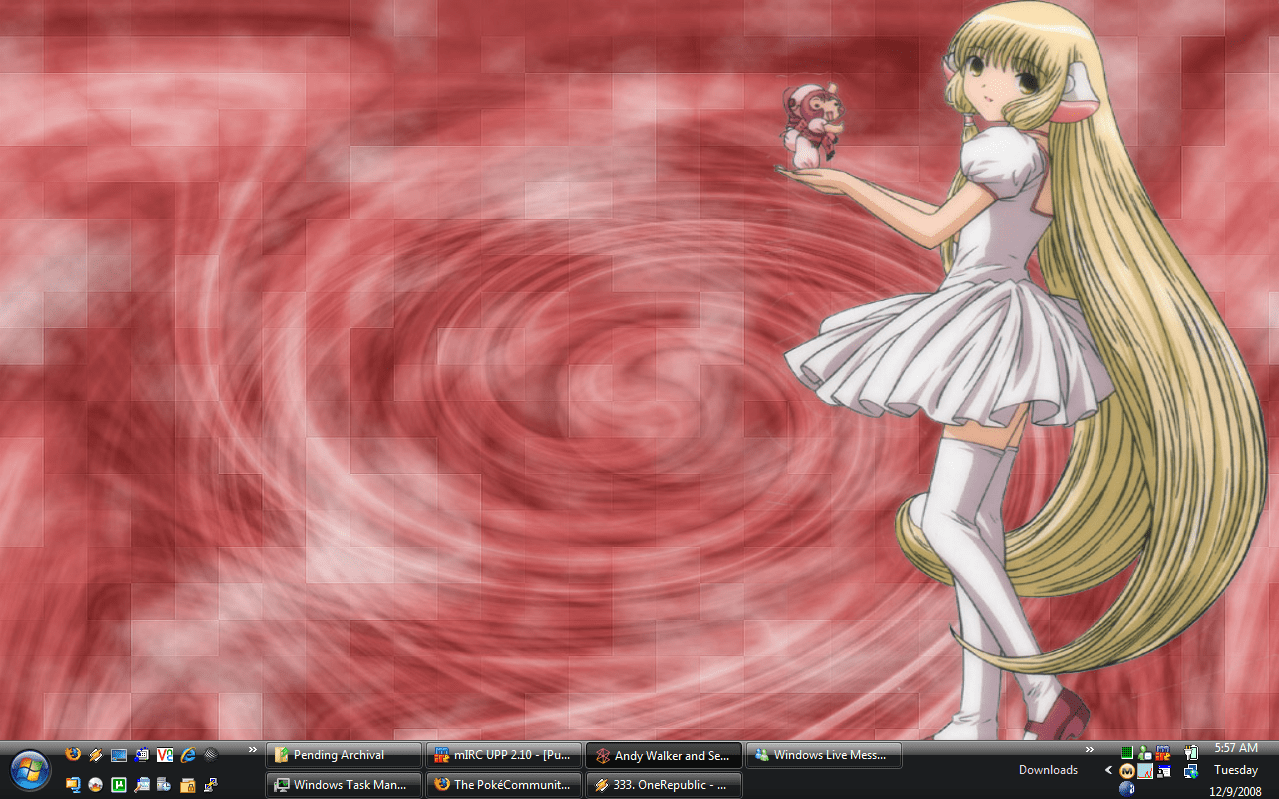1279x799 pixels.
Task: Click the server with clock Quick Launch icon
Action: tap(164, 785)
